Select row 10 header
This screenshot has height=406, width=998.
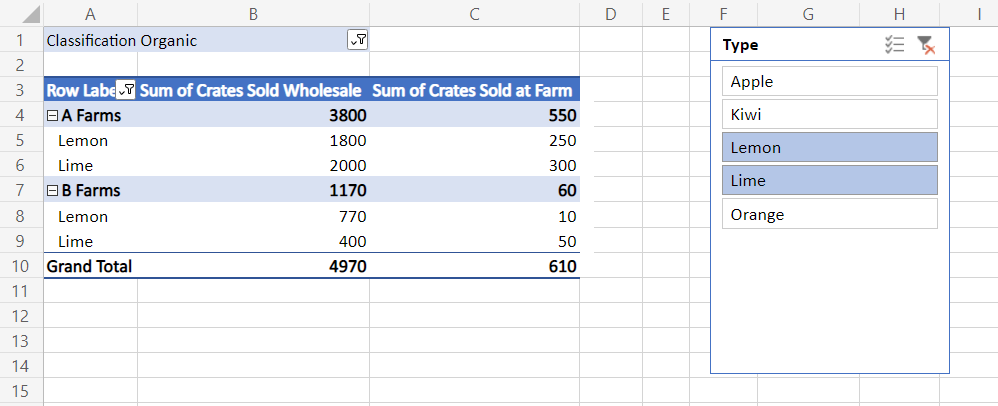pyautogui.click(x=21, y=266)
